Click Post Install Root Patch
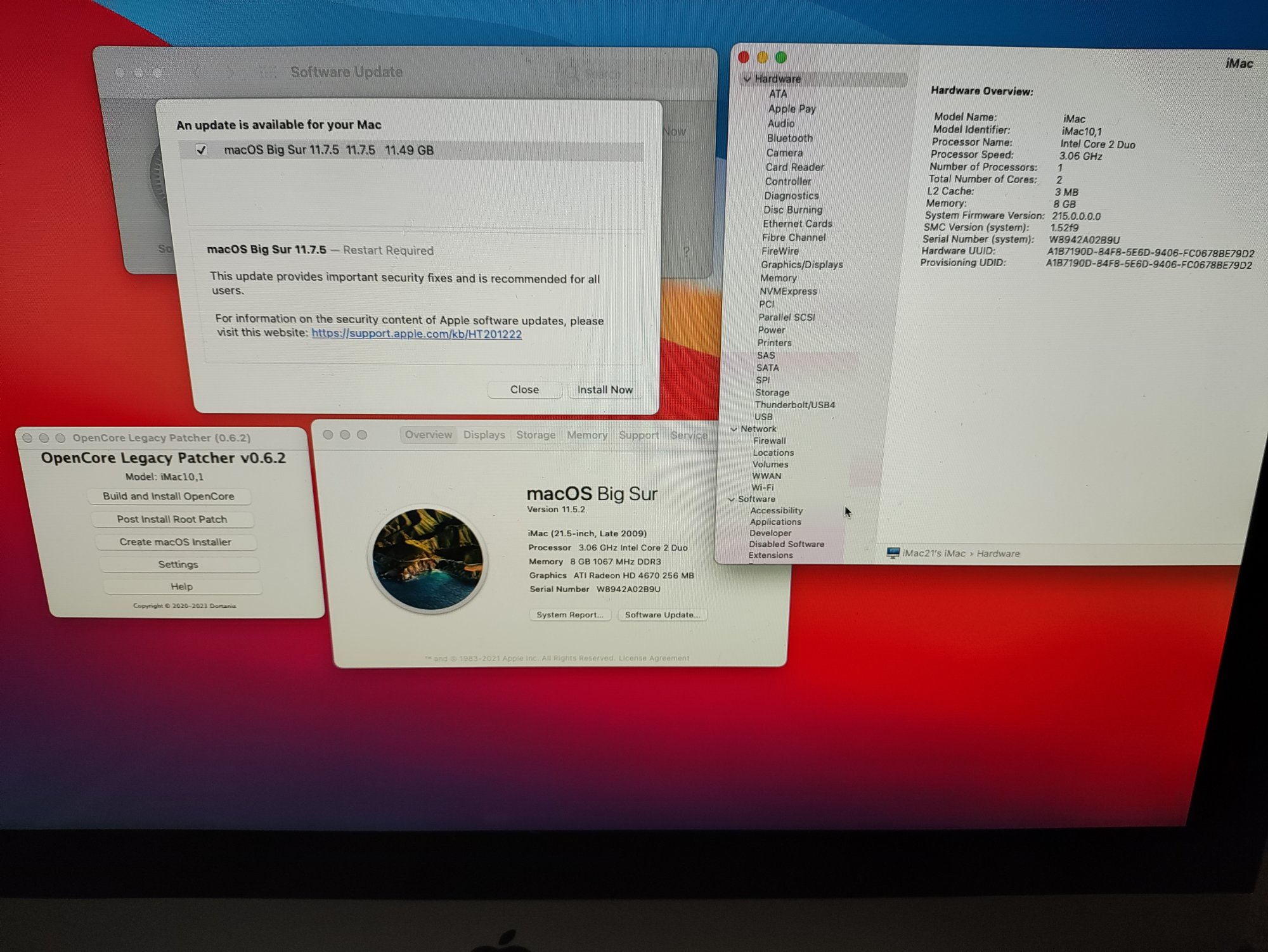The width and height of the screenshot is (1268, 952). 172,519
